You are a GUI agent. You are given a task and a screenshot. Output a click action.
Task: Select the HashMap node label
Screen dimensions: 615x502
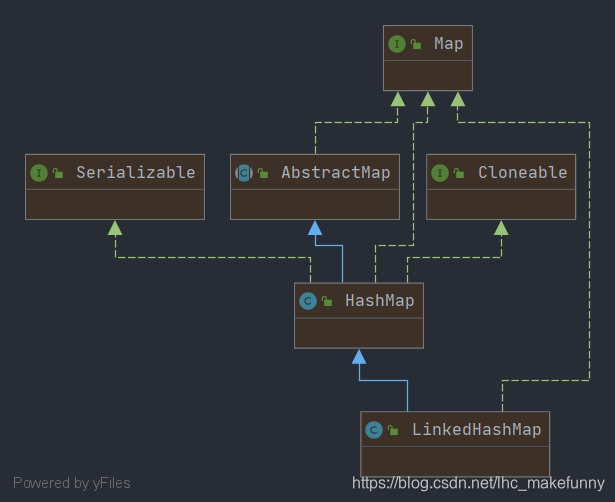coord(379,301)
